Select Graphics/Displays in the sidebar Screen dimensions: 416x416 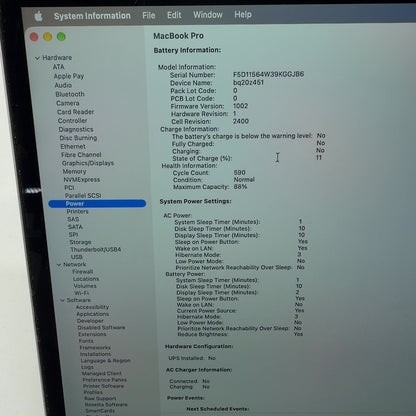coord(88,163)
